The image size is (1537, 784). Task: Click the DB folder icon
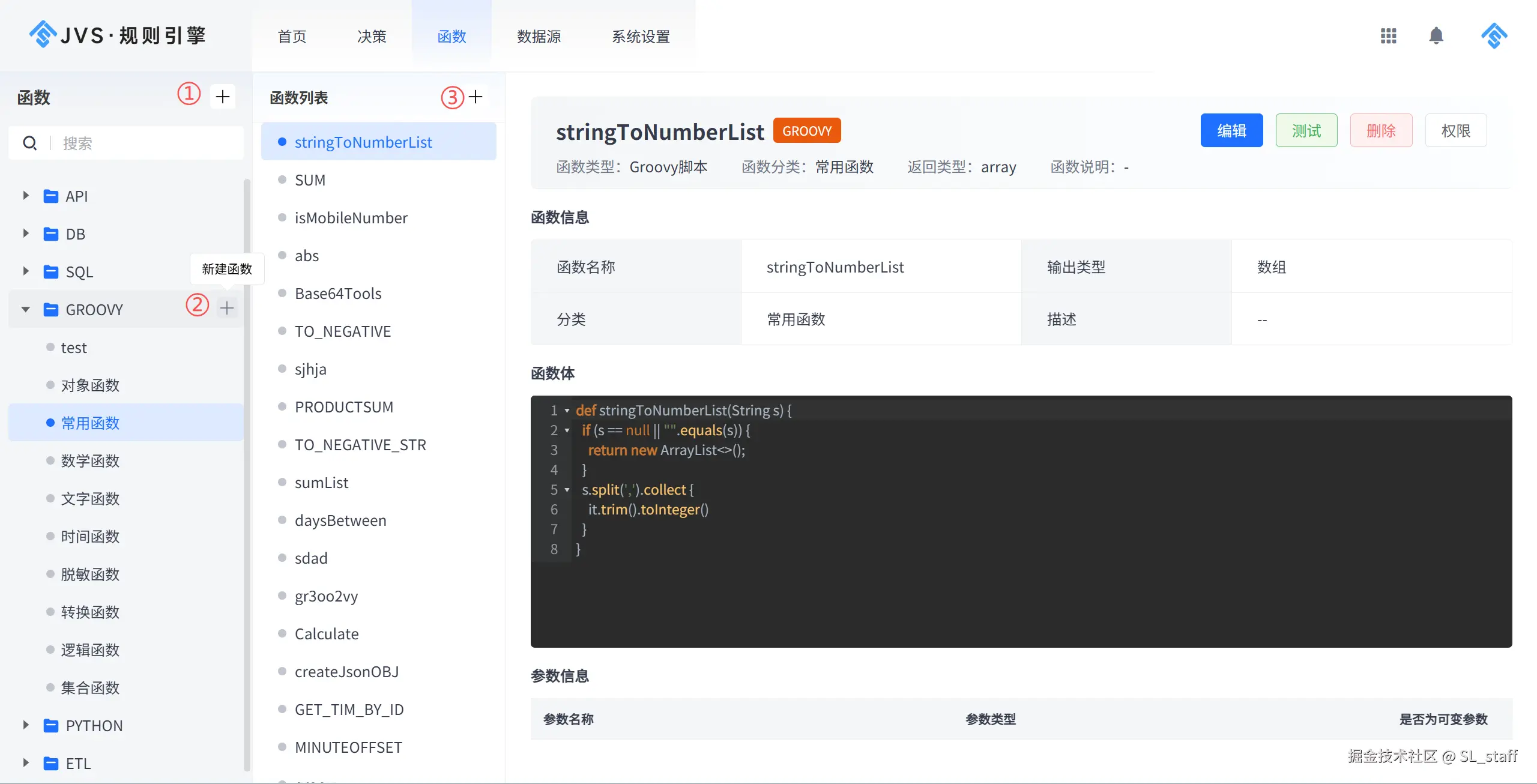click(51, 234)
